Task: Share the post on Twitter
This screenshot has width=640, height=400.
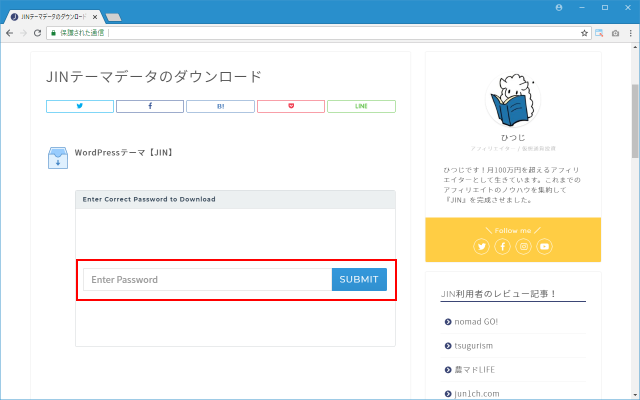Action: point(80,106)
